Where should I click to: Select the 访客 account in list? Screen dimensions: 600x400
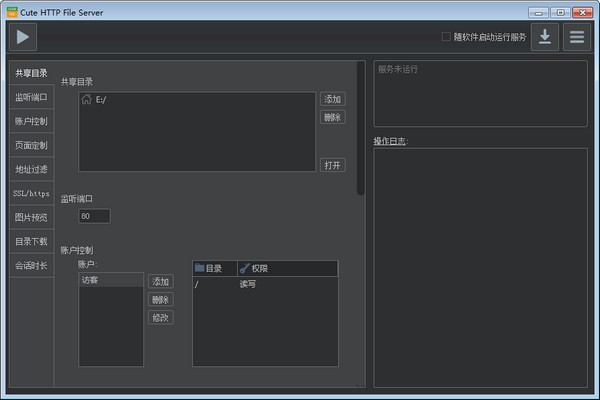[110, 281]
